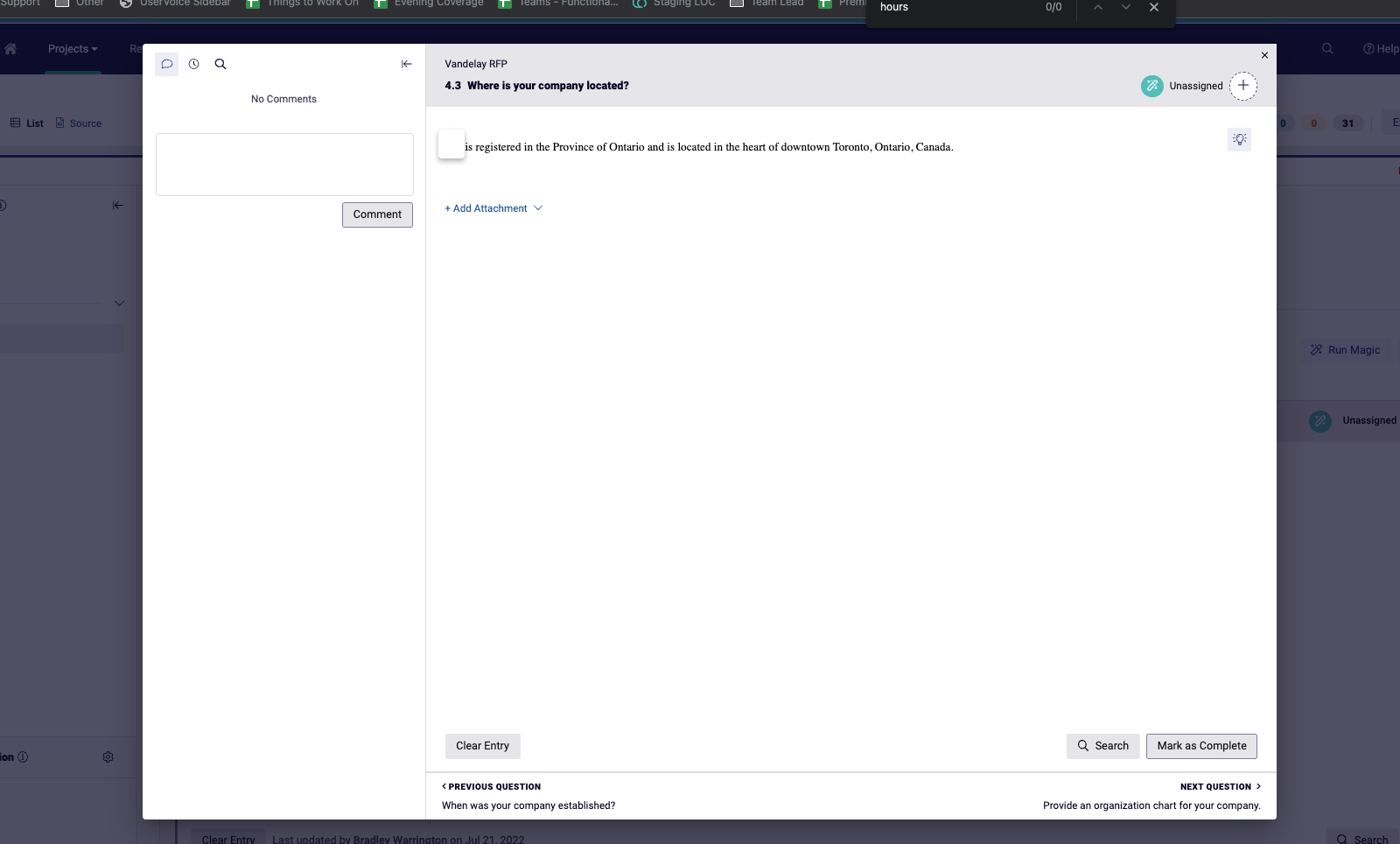Switch to List view tab
This screenshot has height=844, width=1400.
click(x=27, y=123)
